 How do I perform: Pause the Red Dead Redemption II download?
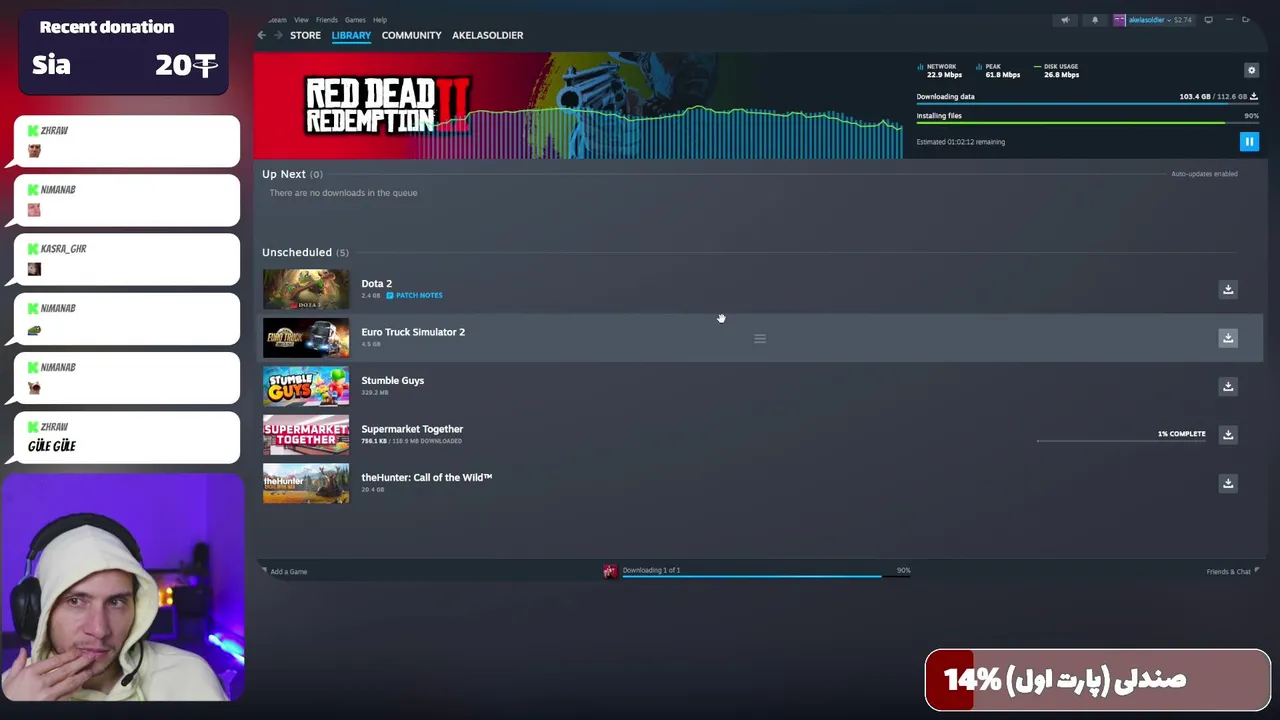[1249, 142]
